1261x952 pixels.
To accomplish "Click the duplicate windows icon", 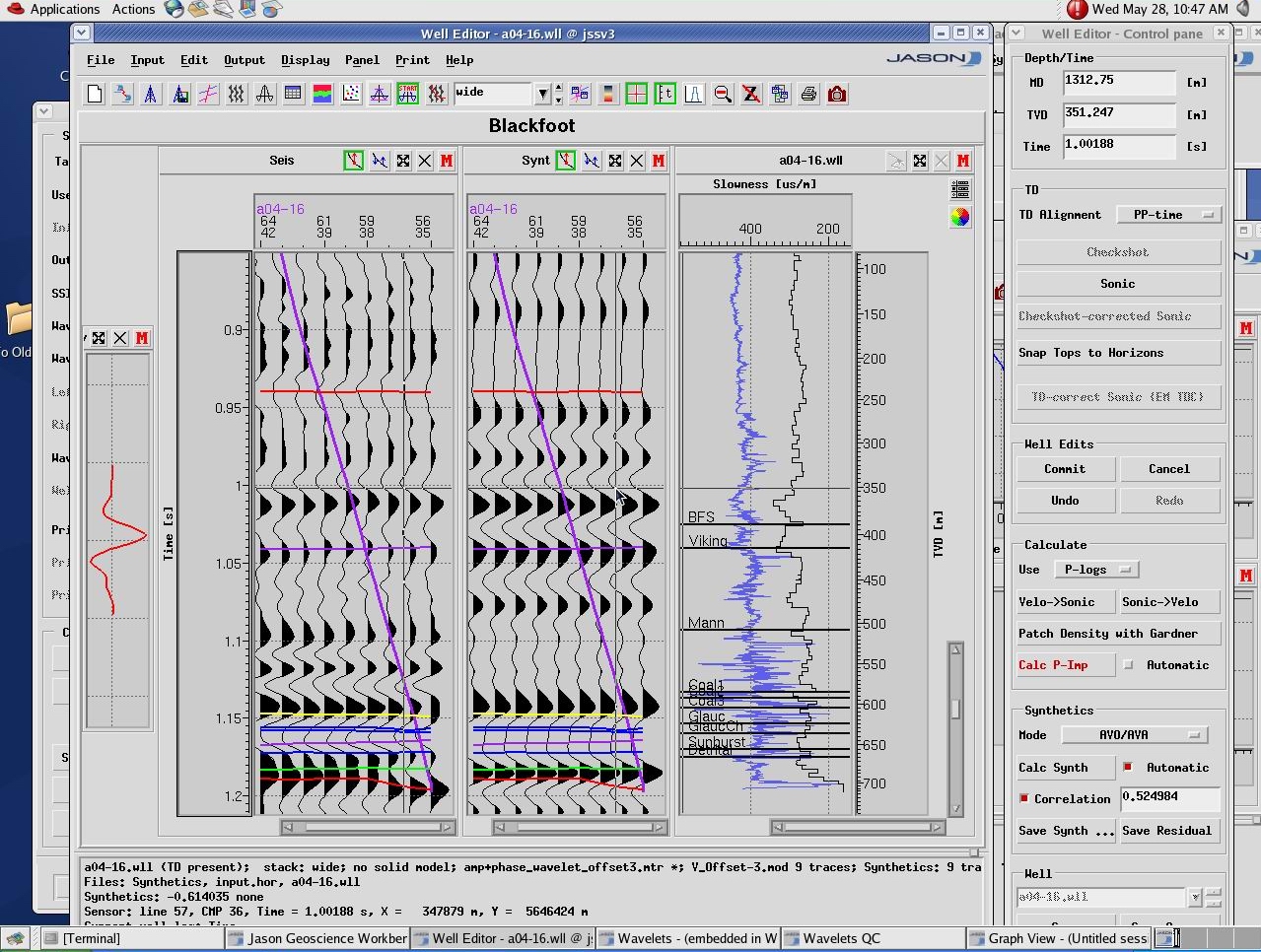I will (780, 94).
